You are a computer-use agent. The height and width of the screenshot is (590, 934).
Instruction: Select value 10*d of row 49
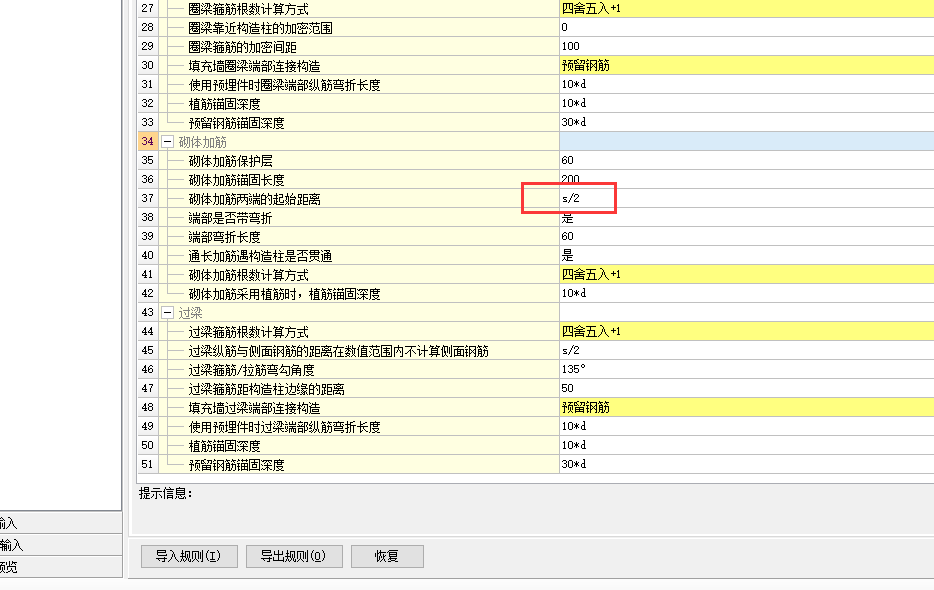(574, 427)
